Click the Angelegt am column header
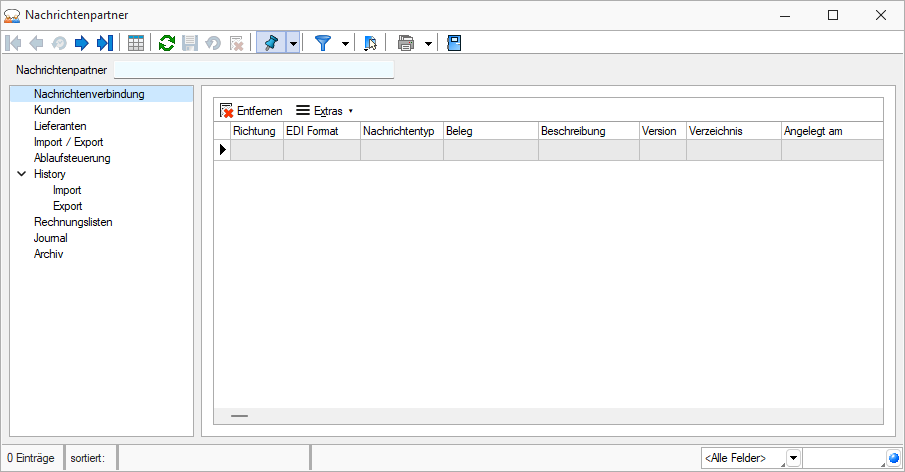The height and width of the screenshot is (472, 905). pos(832,131)
